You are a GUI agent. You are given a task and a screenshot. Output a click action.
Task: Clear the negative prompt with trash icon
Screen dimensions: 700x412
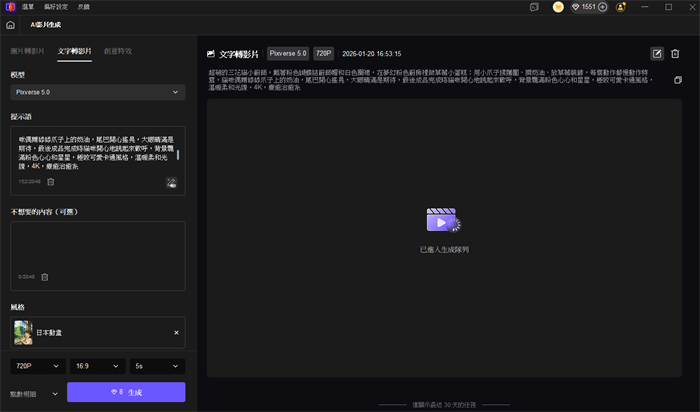pyautogui.click(x=45, y=277)
